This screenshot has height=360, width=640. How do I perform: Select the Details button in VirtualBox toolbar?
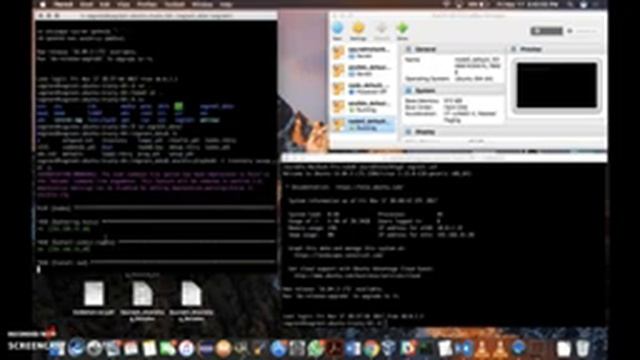tap(547, 31)
